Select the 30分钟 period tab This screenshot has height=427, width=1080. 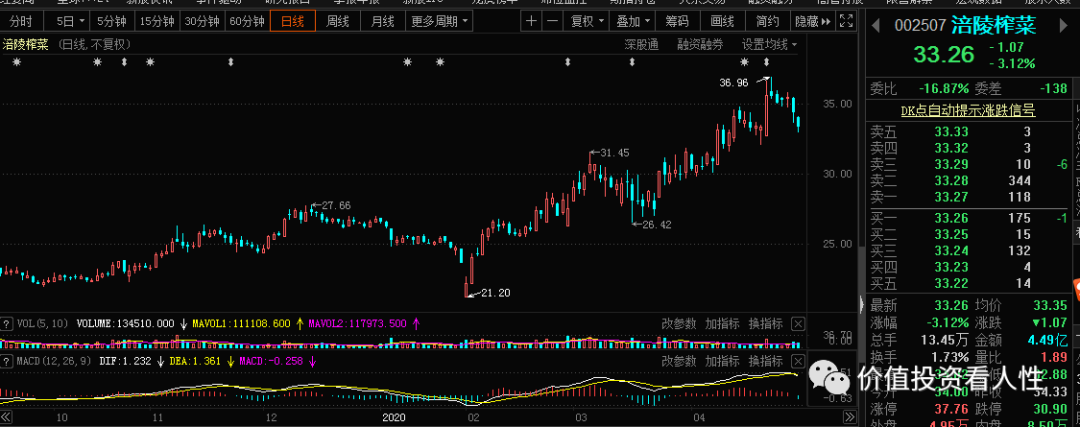pos(202,21)
